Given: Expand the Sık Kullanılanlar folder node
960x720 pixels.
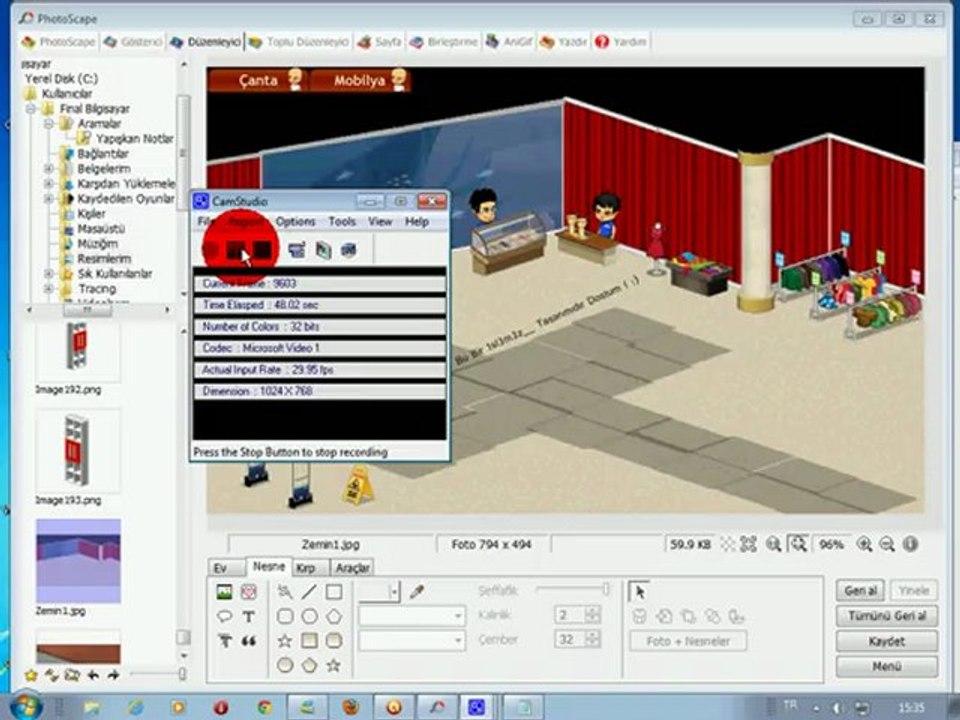Looking at the screenshot, I should pyautogui.click(x=49, y=274).
